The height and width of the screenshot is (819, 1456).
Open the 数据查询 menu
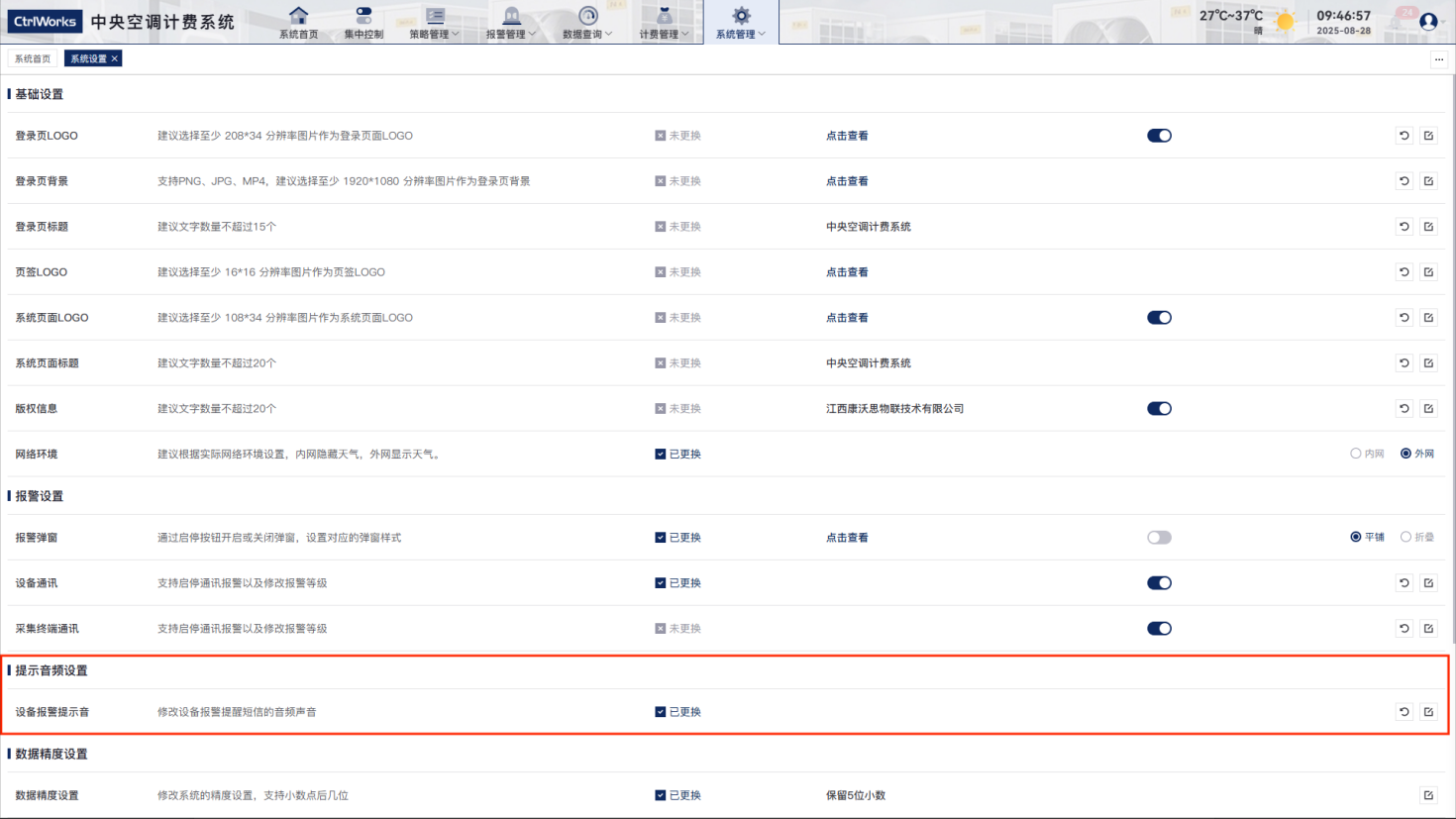click(587, 23)
